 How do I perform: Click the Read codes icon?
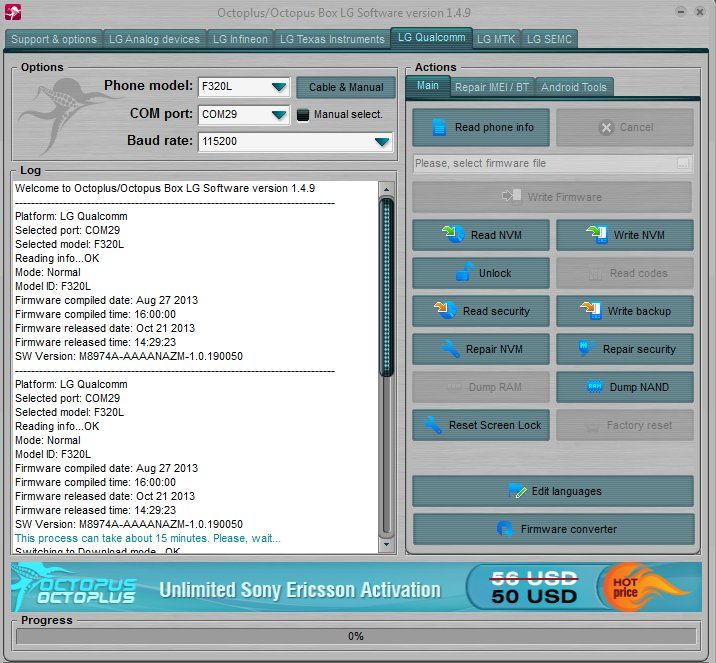pyautogui.click(x=595, y=274)
